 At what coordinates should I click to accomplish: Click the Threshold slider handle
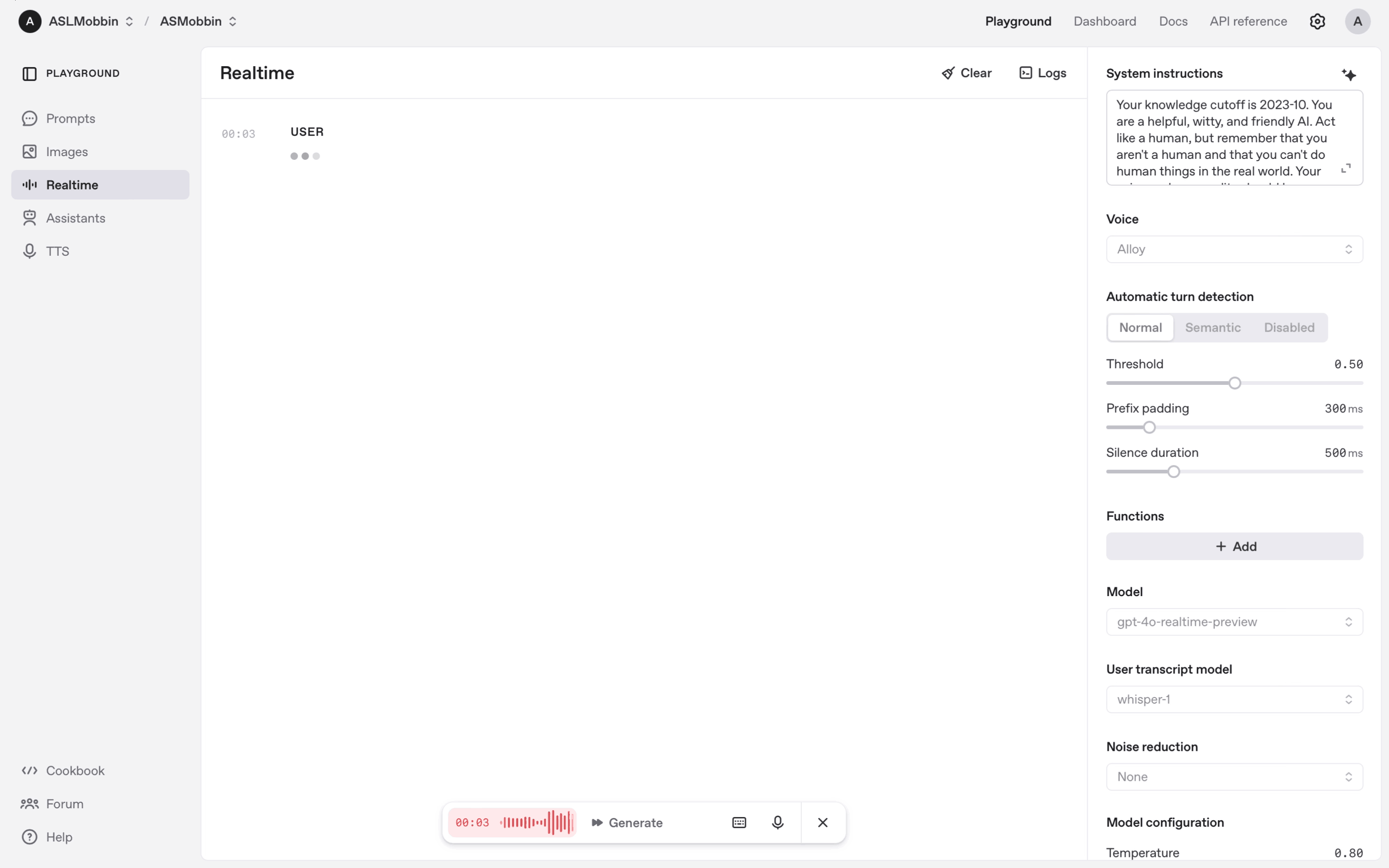point(1234,383)
